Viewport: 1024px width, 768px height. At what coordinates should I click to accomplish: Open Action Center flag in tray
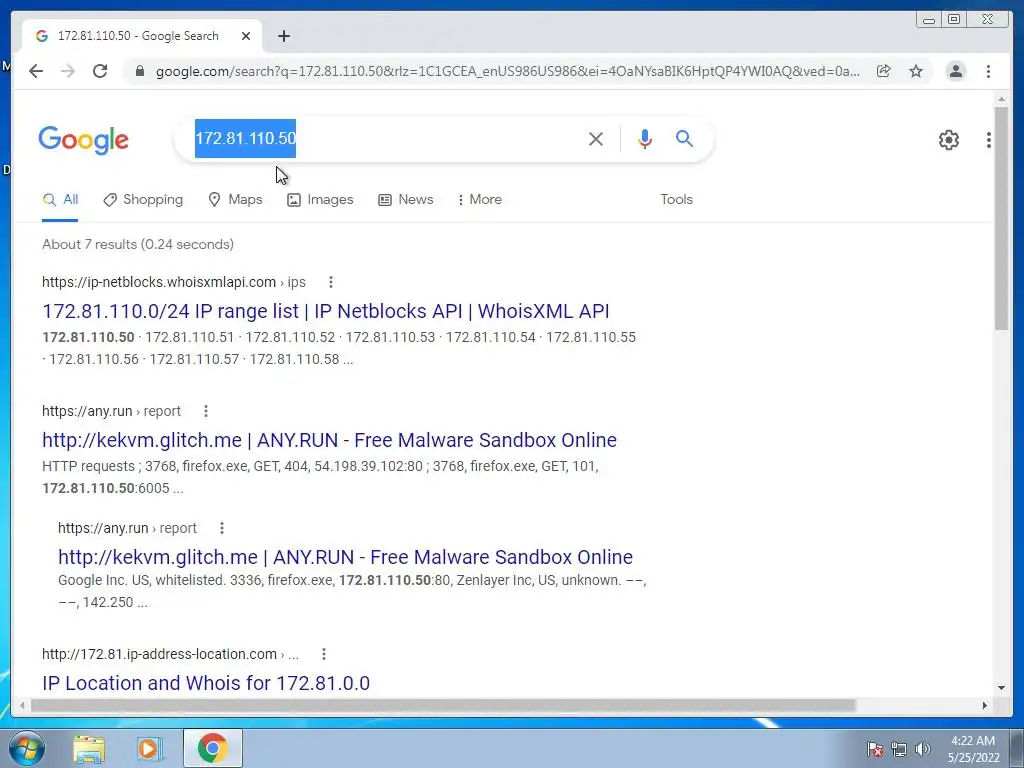pos(875,749)
